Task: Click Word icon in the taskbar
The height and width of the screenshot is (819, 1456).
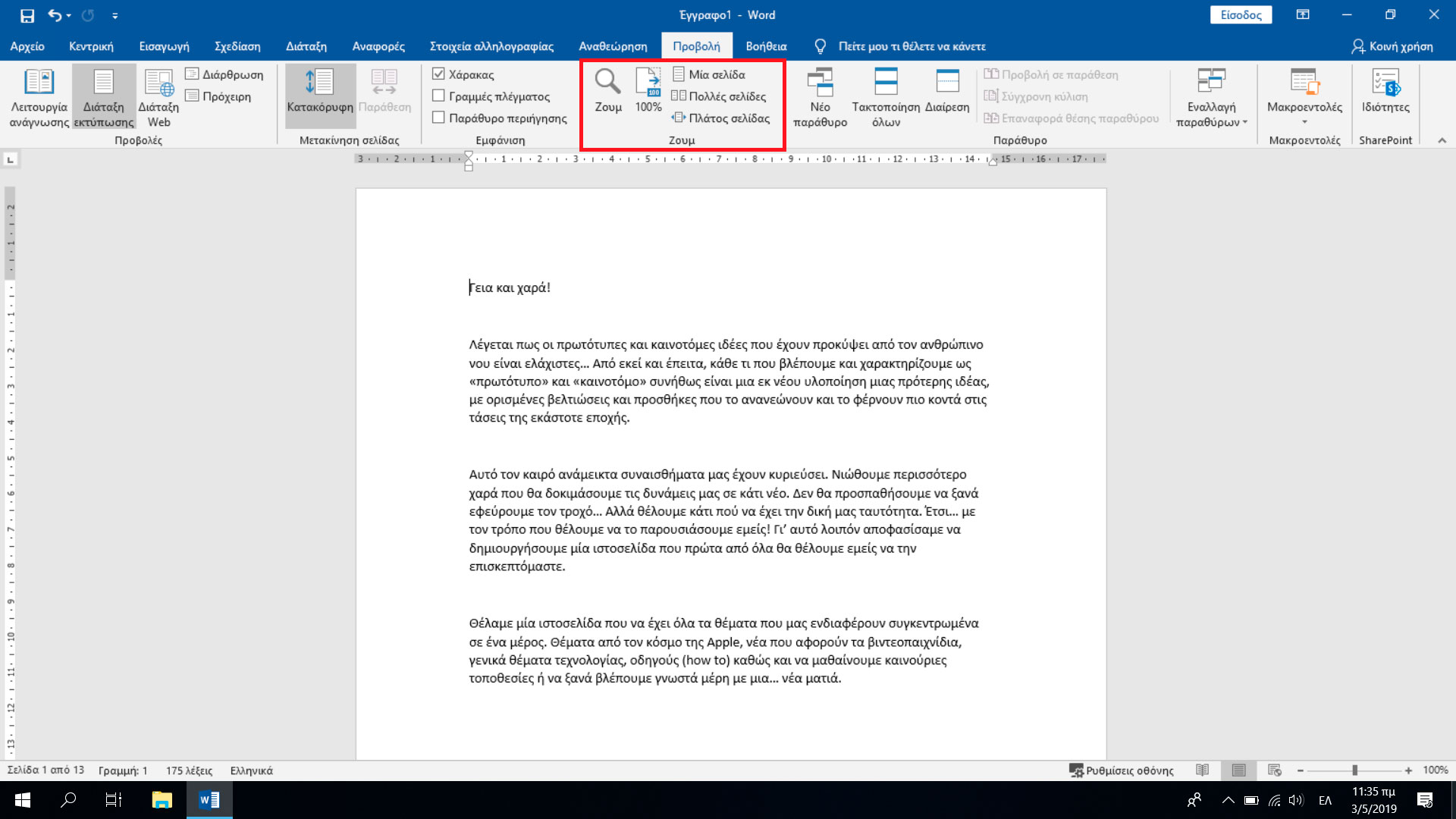Action: [x=209, y=800]
